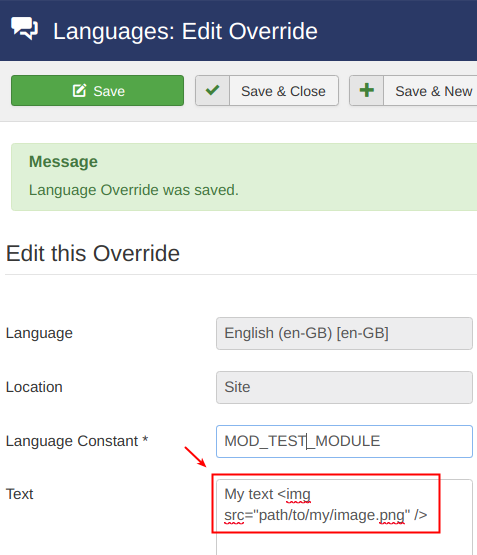Click the "Language Override was saved." message text
The height and width of the screenshot is (555, 477).
pos(134,190)
